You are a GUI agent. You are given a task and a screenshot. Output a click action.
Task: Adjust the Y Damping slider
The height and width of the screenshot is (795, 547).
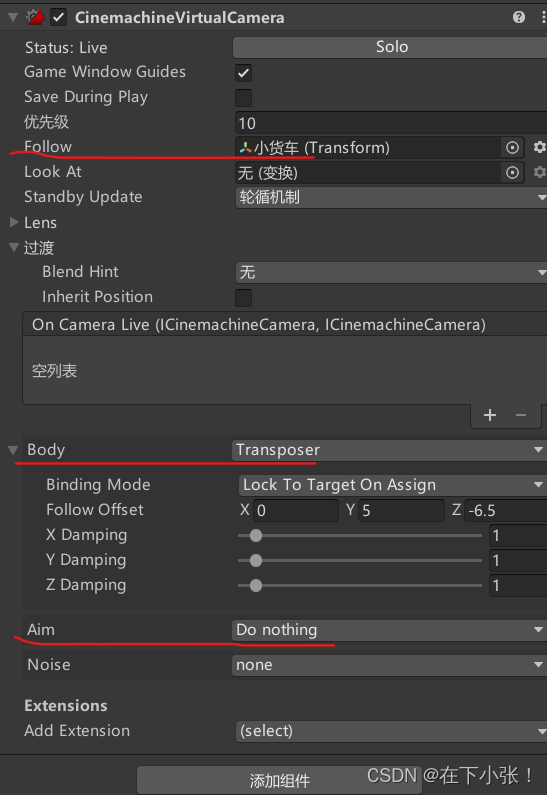[360, 560]
